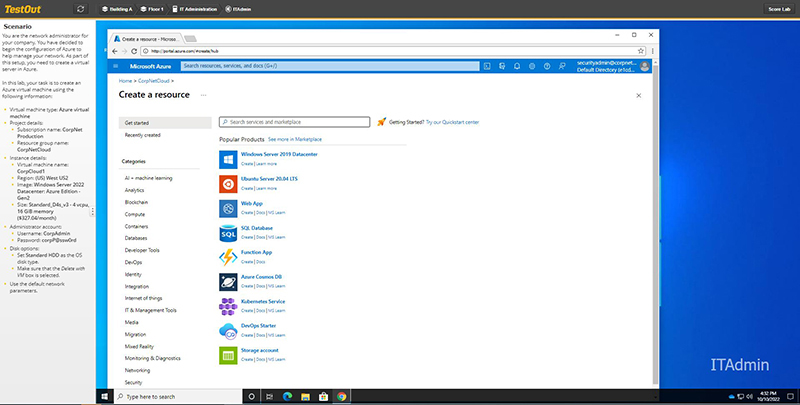
Task: Click the browser address bar
Action: tap(393, 51)
